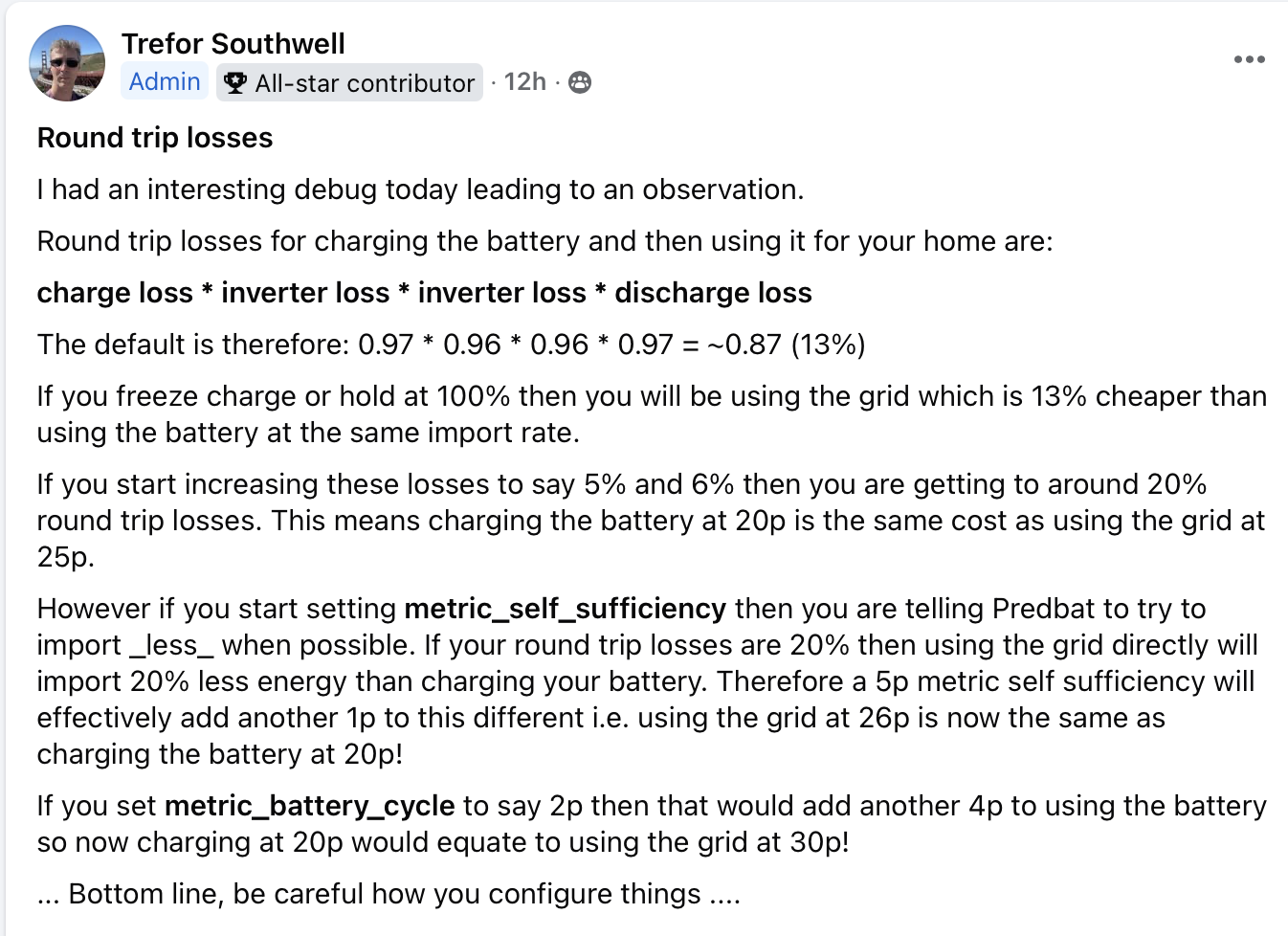Image resolution: width=1288 pixels, height=936 pixels.
Task: Click the "The default is therefore" calculation line
Action: point(452,345)
